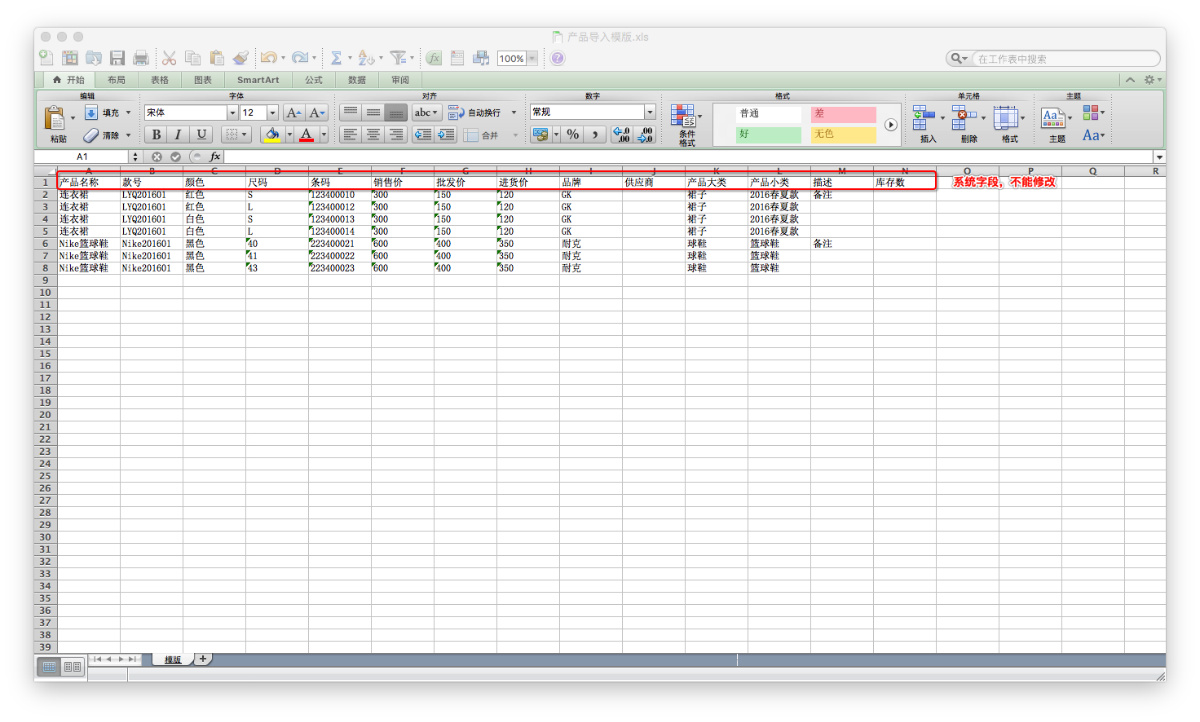This screenshot has height=722, width=1200.
Task: Click the cancel entry X in formula bar
Action: [x=157, y=157]
